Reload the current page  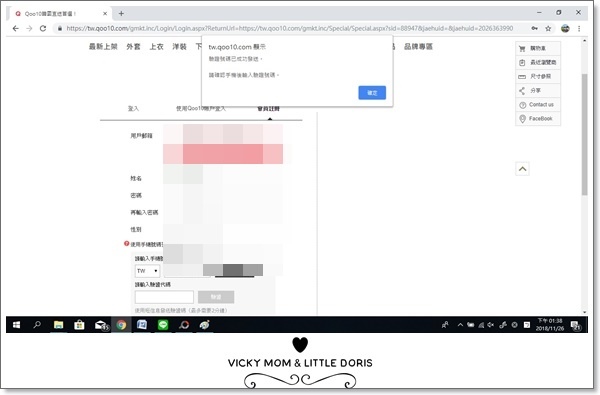[43, 28]
